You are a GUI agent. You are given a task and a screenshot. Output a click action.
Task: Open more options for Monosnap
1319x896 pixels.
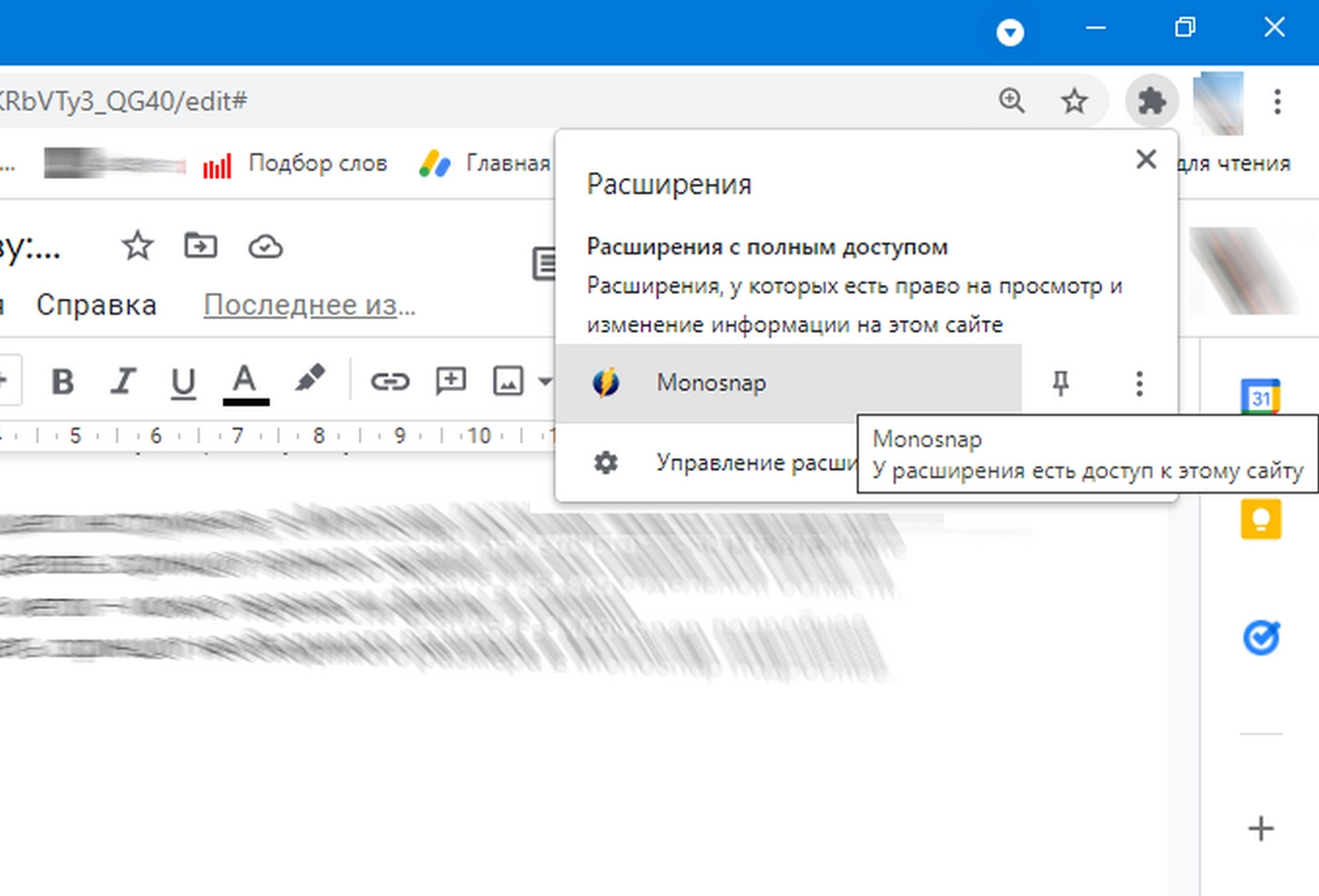pyautogui.click(x=1139, y=383)
